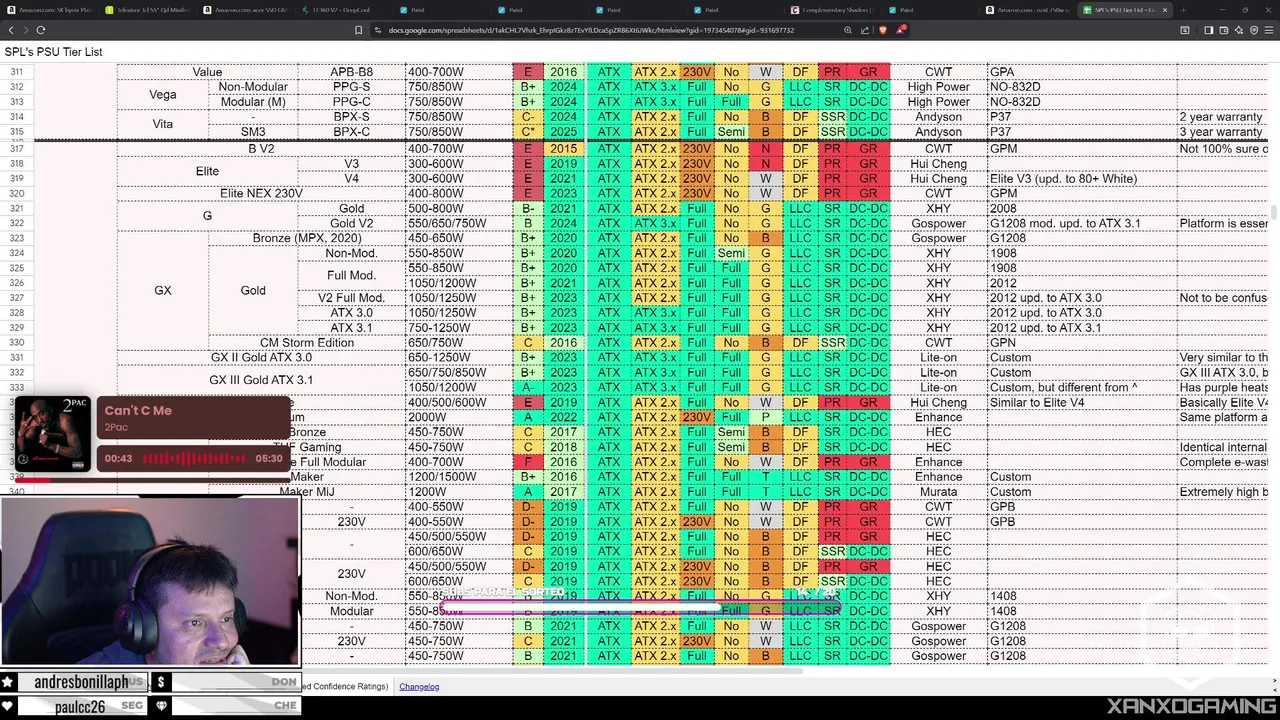Click the star icon beside andresbonillaph

[8, 682]
